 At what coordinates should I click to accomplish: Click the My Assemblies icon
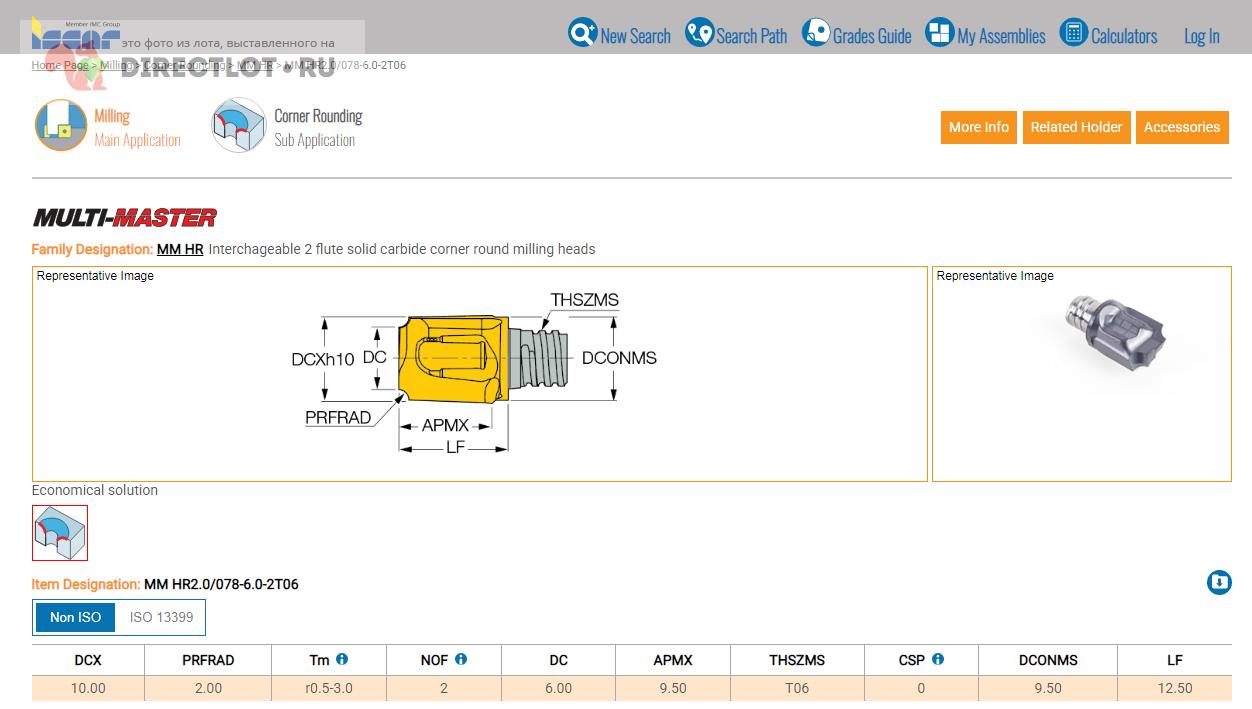tap(940, 33)
